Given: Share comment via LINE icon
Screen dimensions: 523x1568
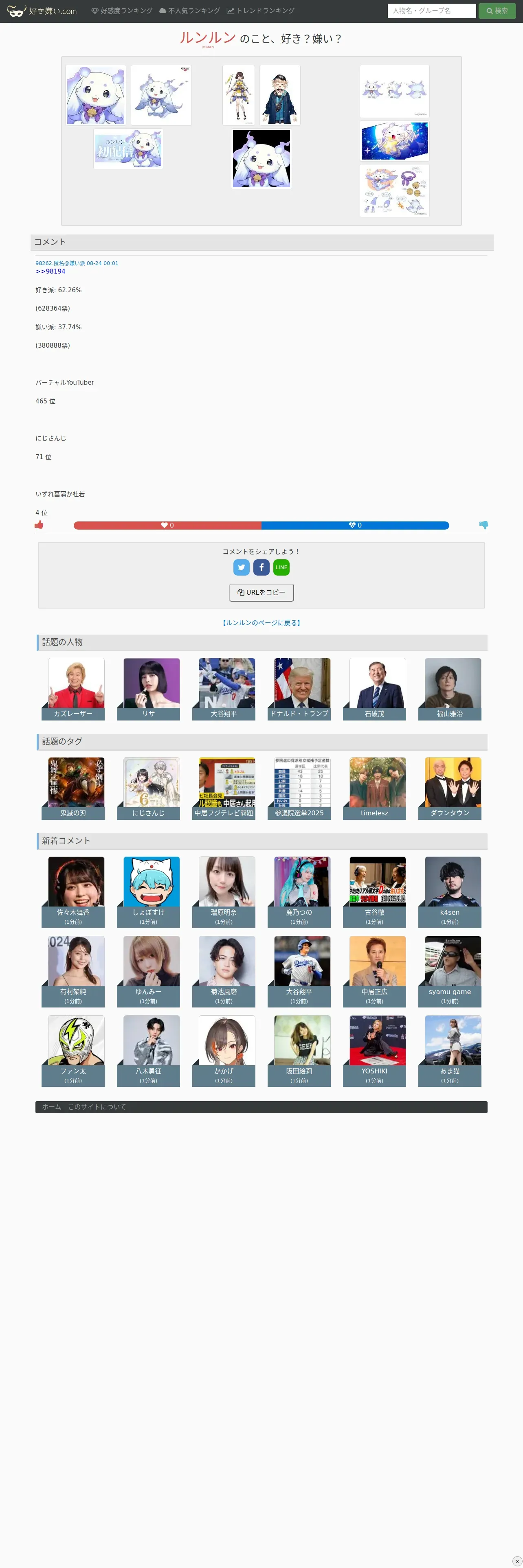Looking at the screenshot, I should tap(281, 567).
